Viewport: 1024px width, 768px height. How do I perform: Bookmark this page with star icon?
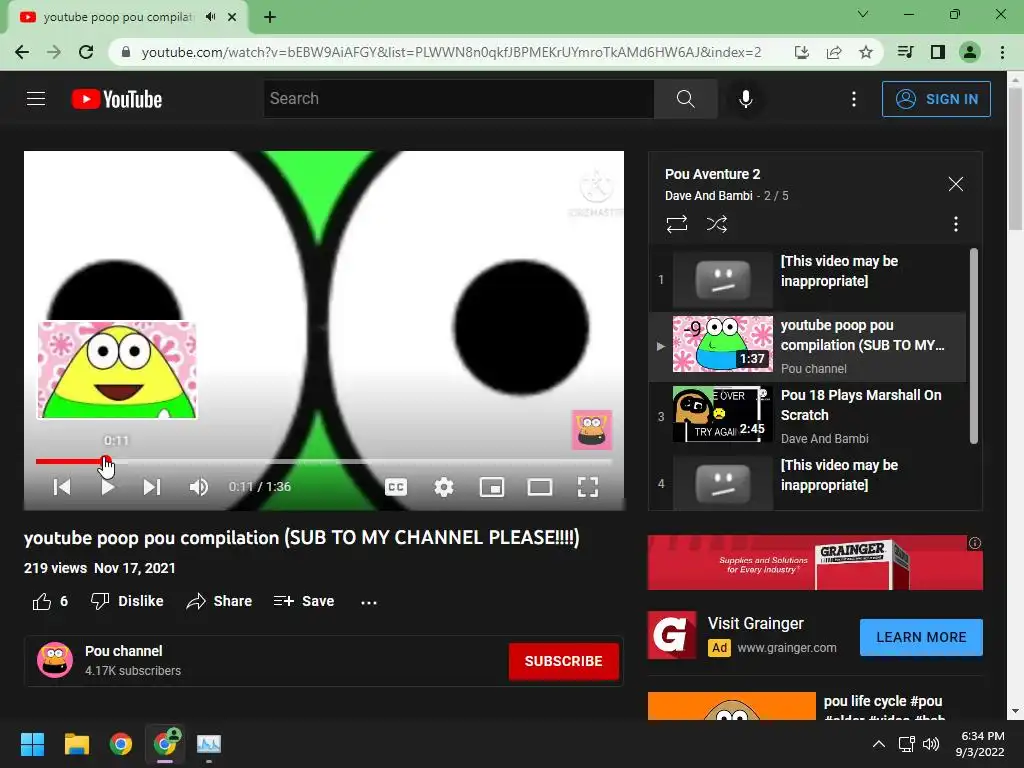[x=865, y=52]
